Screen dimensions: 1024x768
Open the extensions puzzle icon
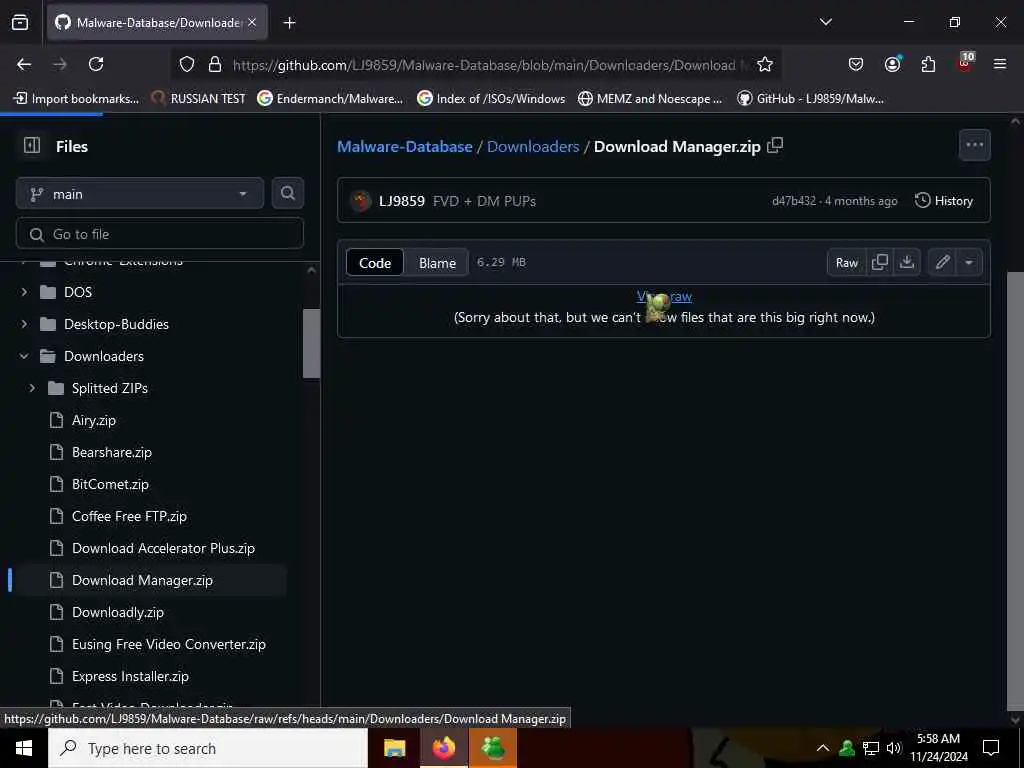[x=928, y=64]
